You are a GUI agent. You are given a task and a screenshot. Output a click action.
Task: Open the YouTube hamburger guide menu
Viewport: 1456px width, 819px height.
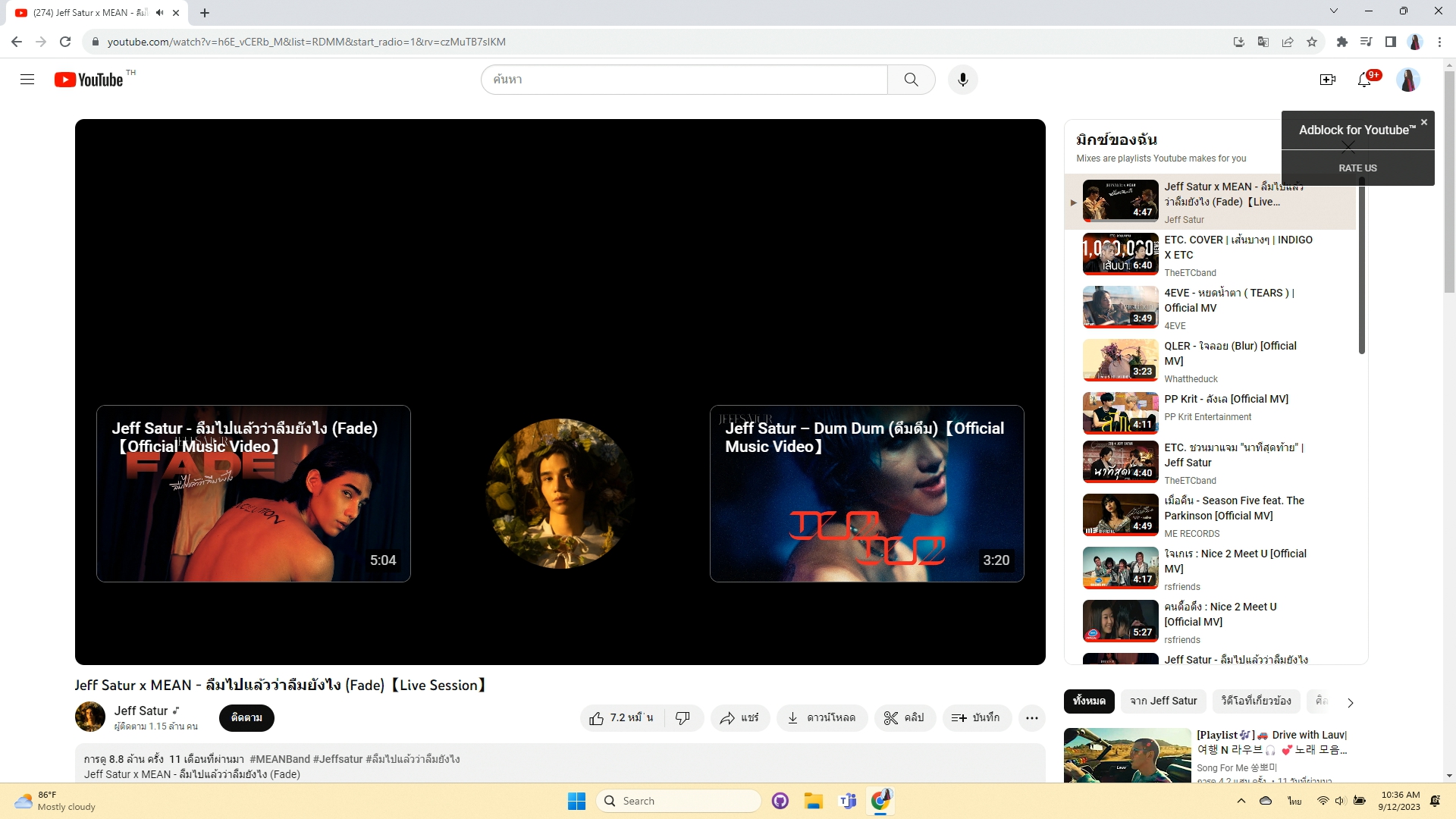pos(27,80)
